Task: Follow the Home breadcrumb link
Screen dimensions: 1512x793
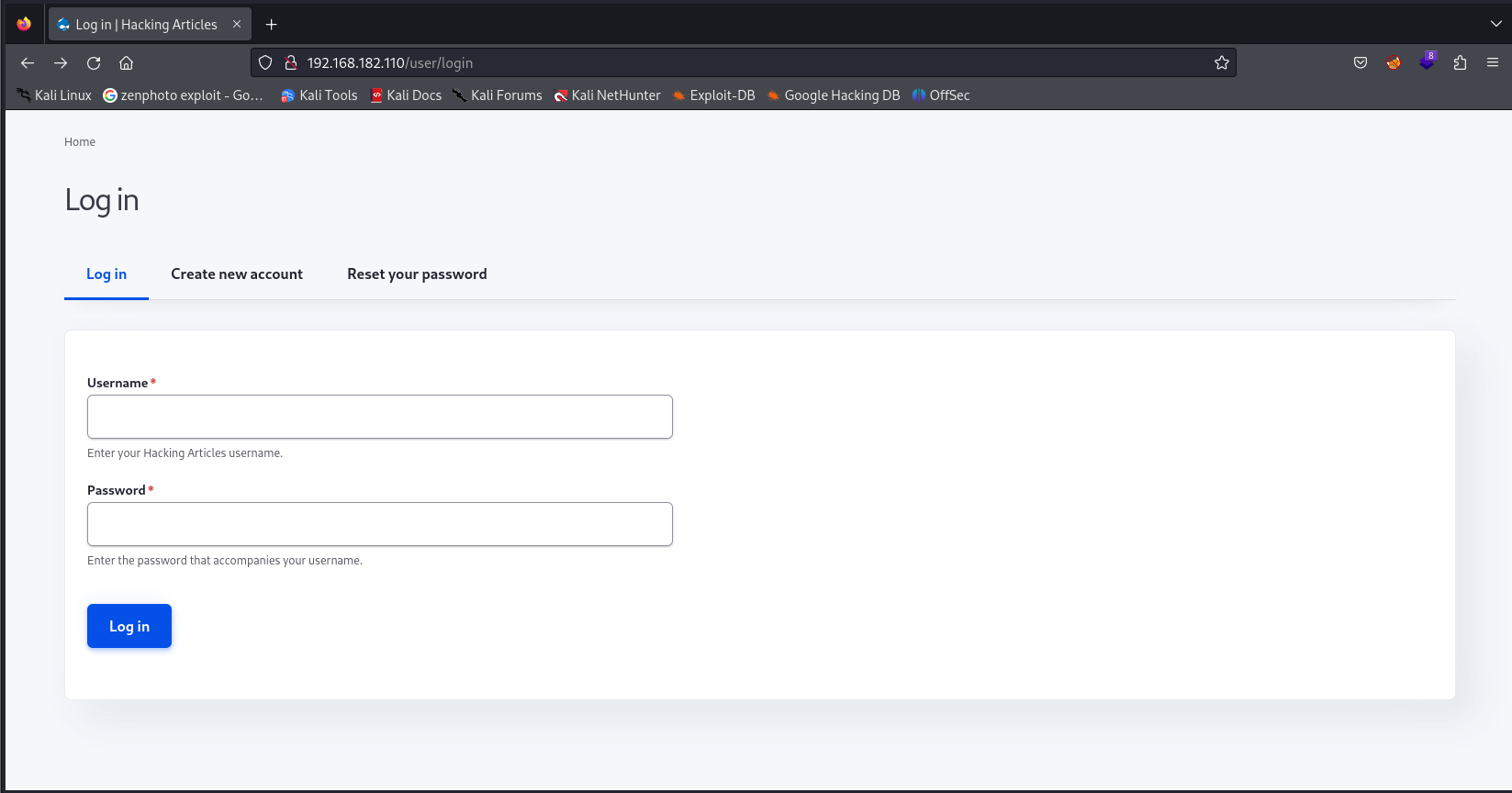Action: click(80, 142)
